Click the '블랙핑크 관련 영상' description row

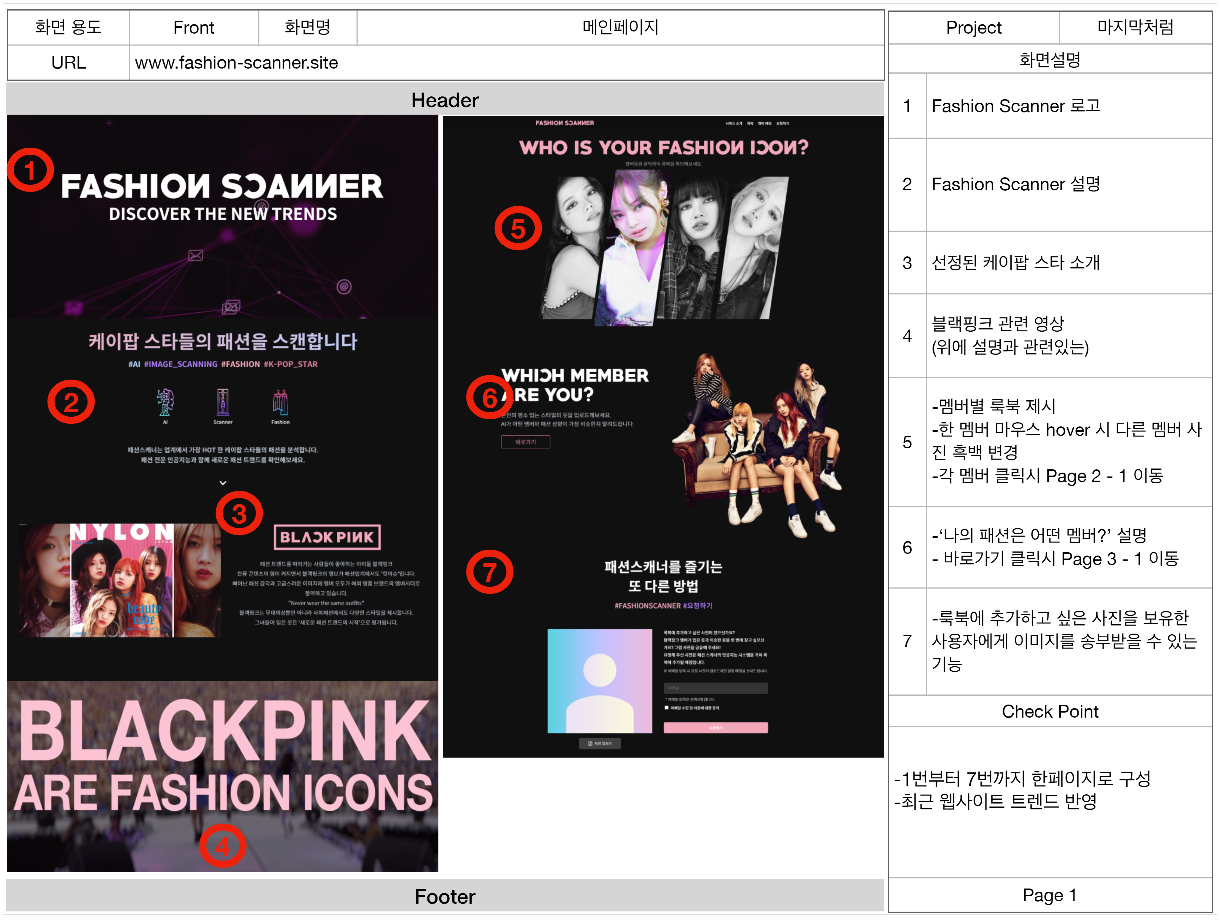(x=1069, y=336)
